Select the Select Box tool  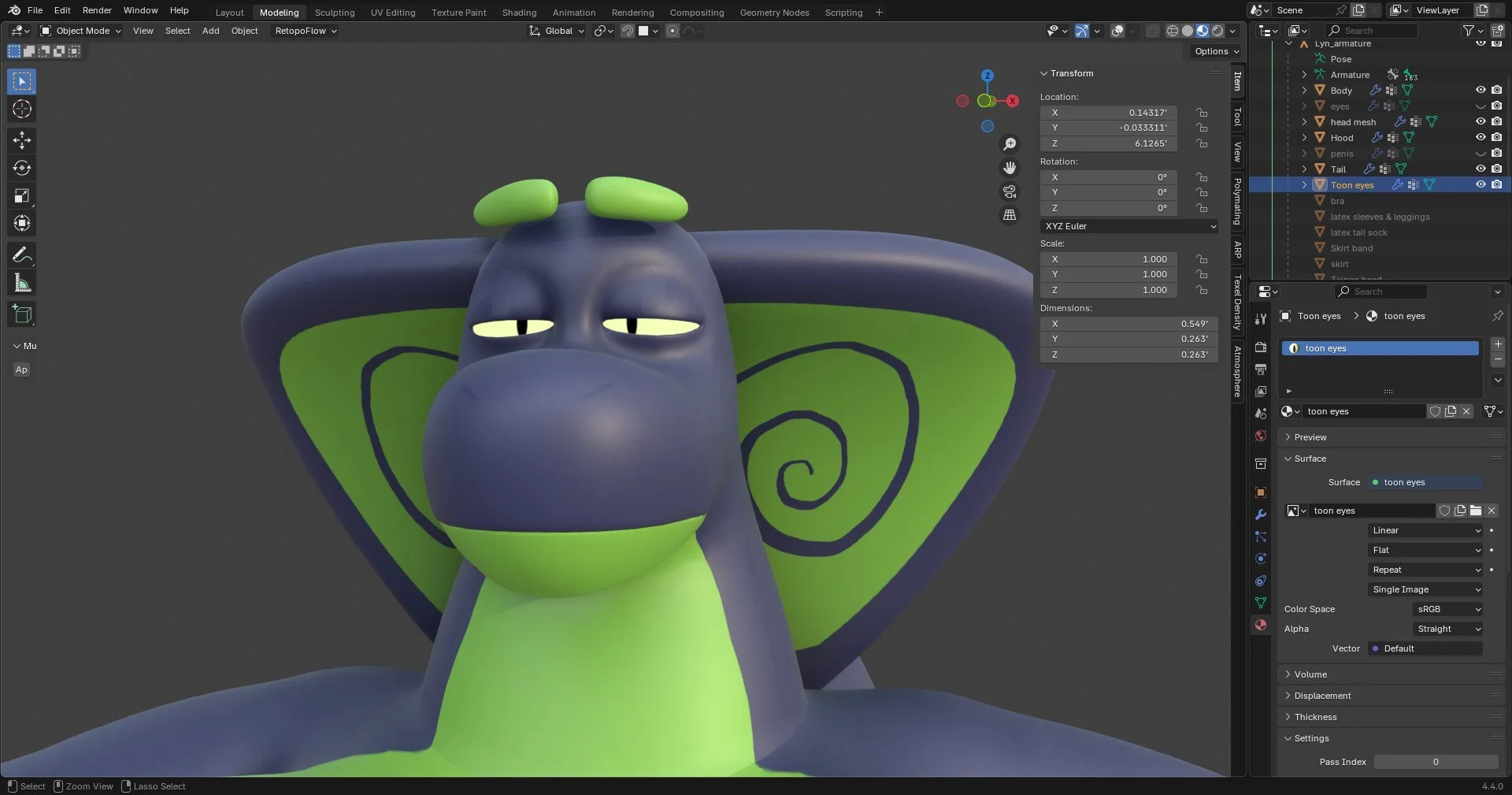[22, 81]
